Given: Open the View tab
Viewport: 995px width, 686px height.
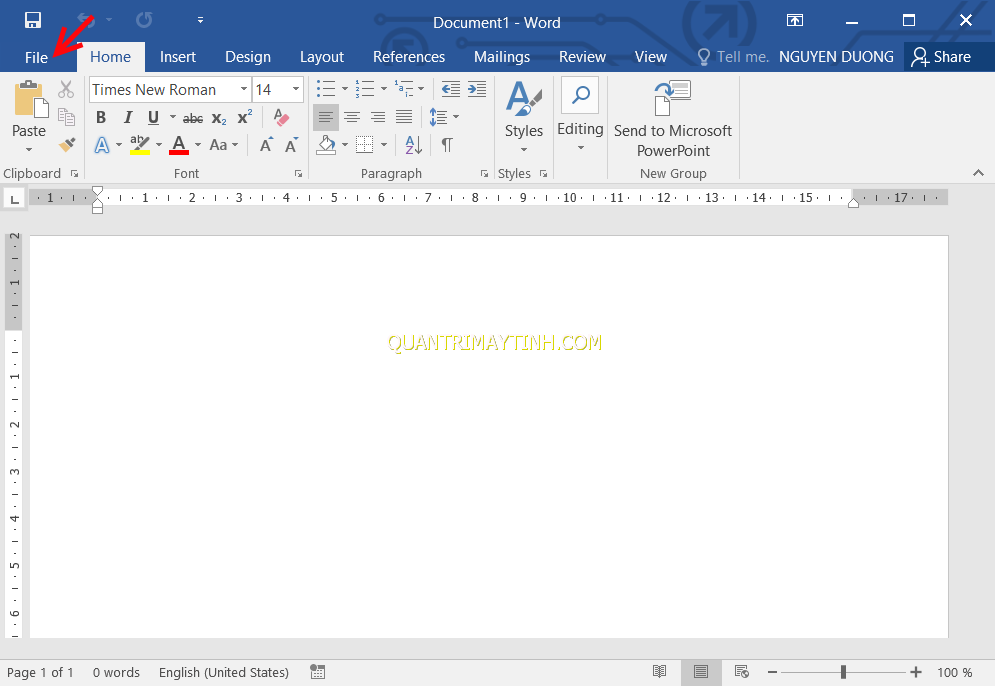Looking at the screenshot, I should (x=650, y=57).
